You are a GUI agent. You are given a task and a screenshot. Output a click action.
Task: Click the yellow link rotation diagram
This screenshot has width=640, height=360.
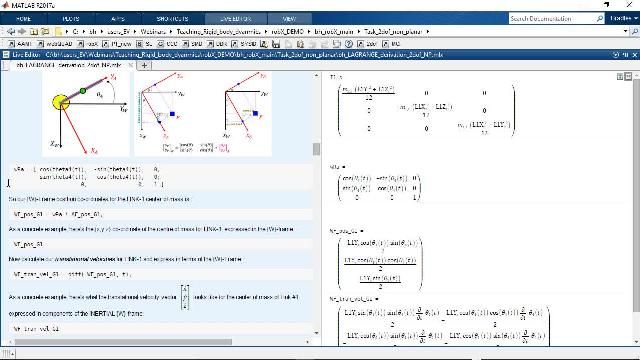point(86,114)
